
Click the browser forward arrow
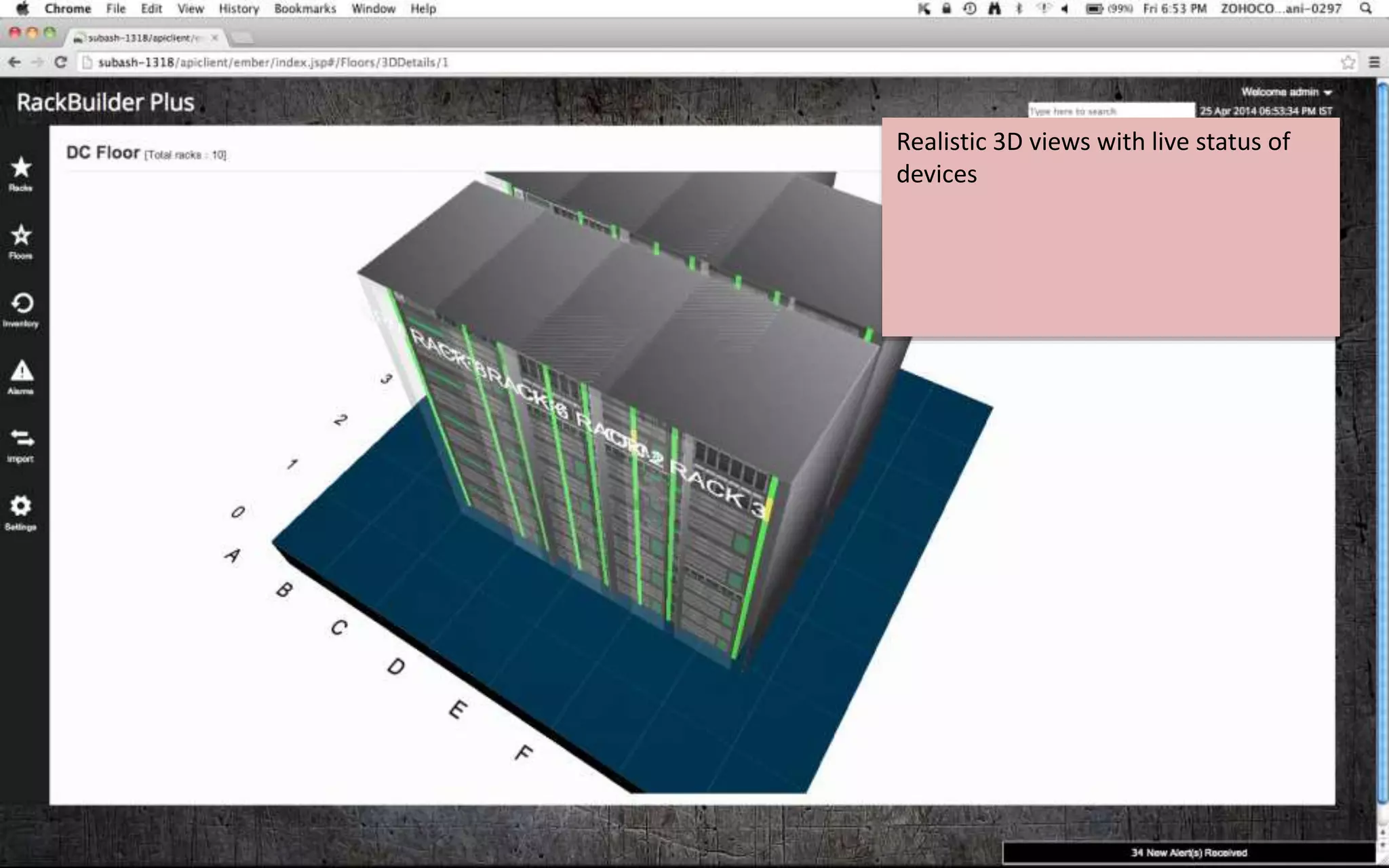tap(37, 62)
